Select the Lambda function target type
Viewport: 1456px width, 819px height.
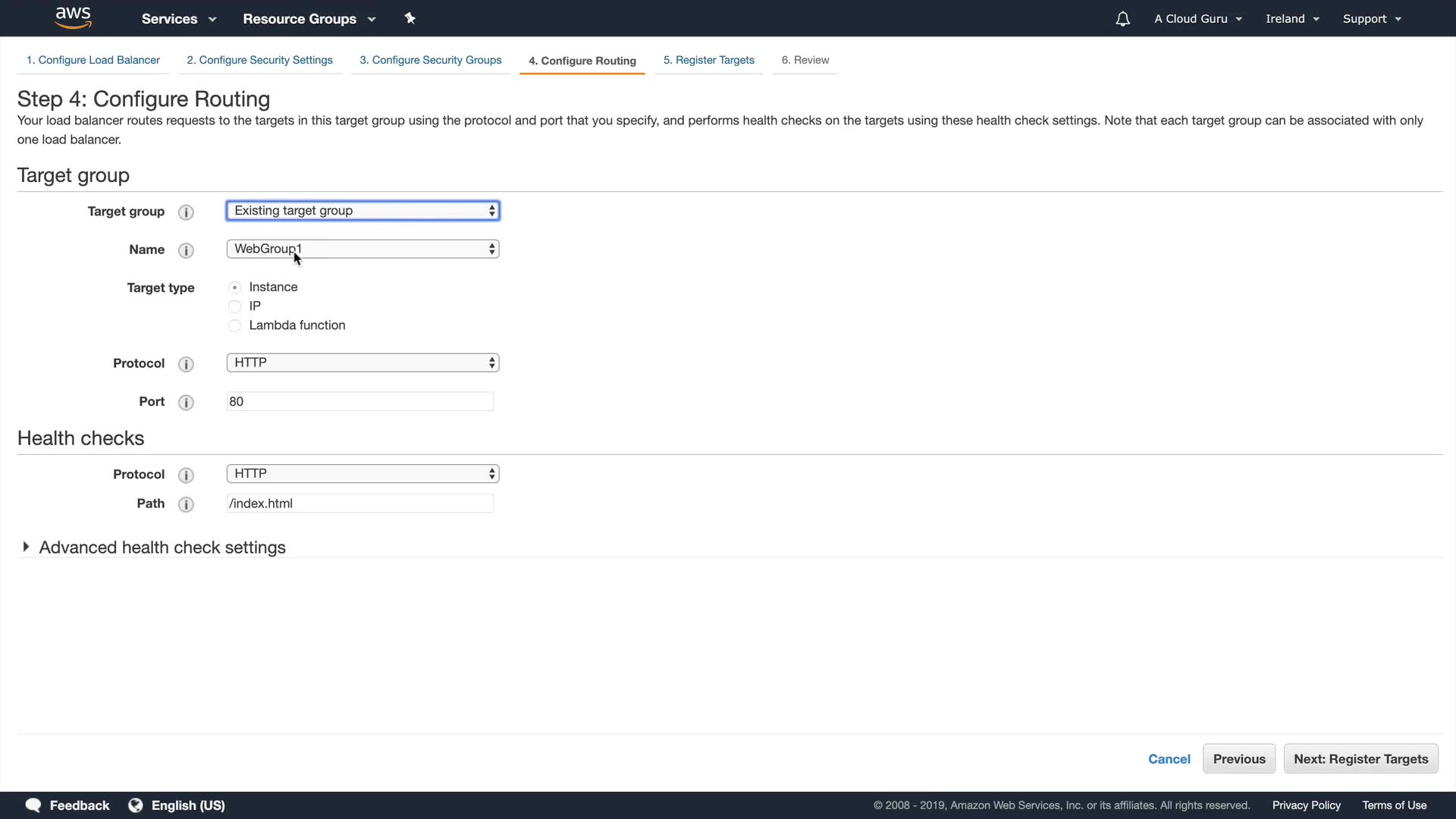click(x=235, y=325)
